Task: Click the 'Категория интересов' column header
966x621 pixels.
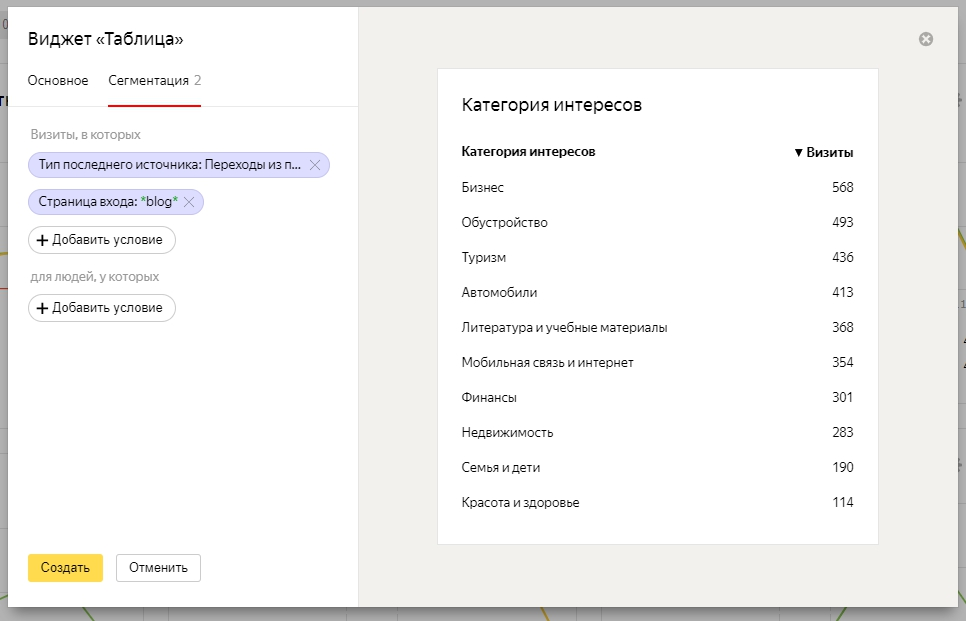Action: (x=528, y=152)
